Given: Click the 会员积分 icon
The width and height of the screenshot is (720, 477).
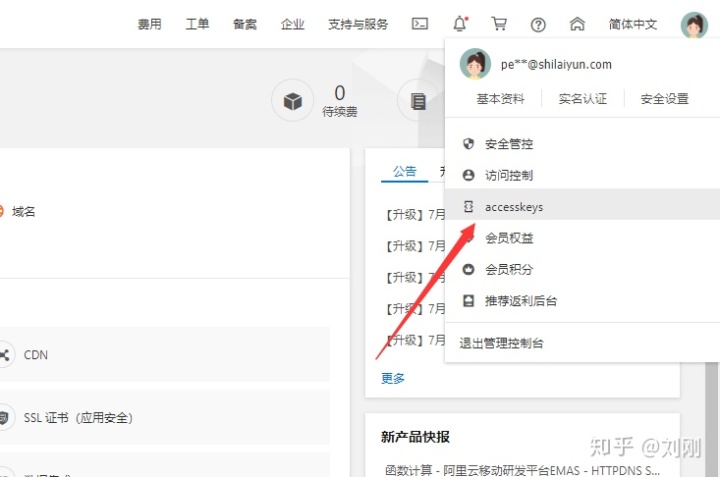Looking at the screenshot, I should coord(468,269).
